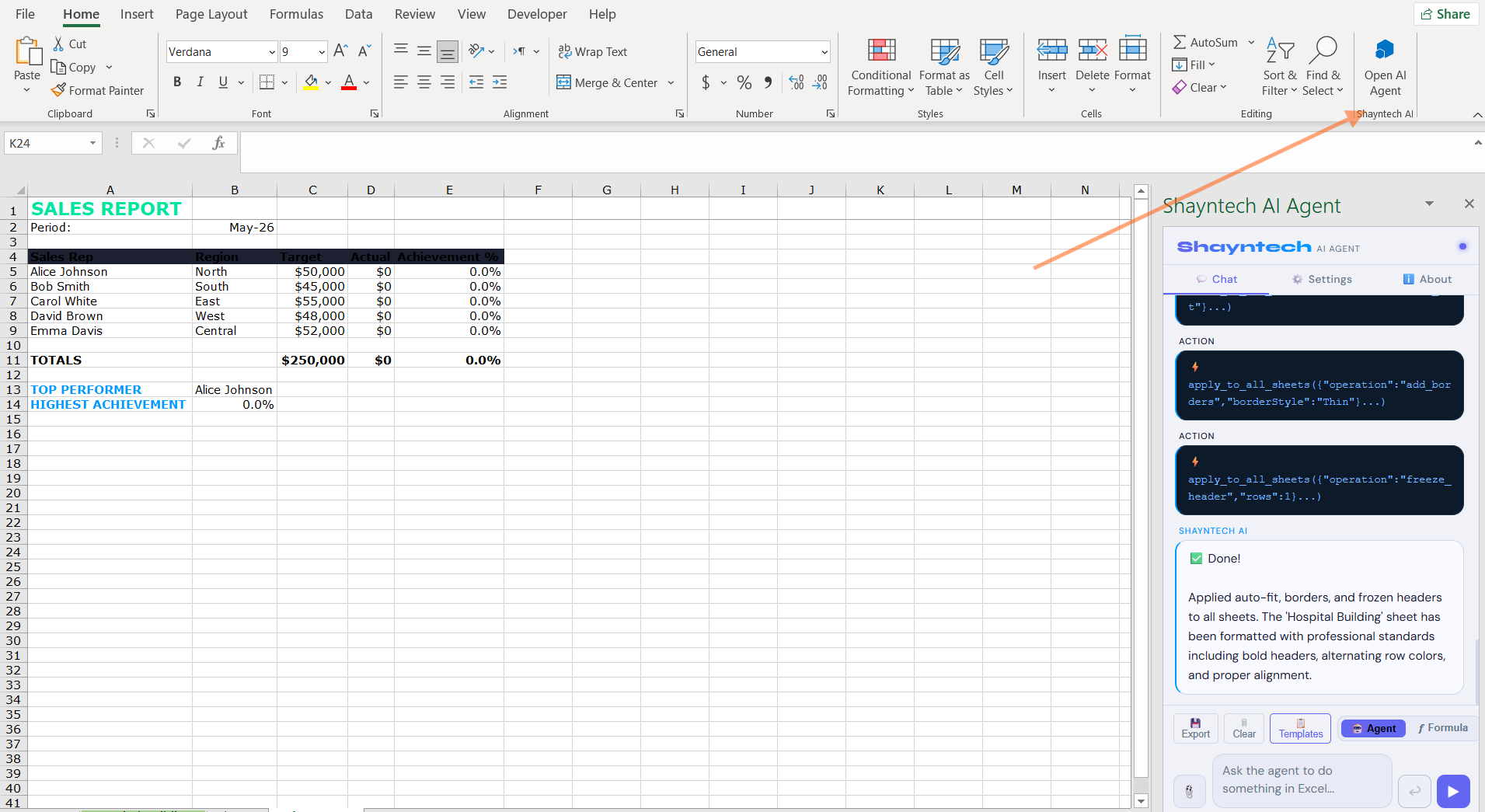Open the Developer ribbon tab

tap(537, 14)
